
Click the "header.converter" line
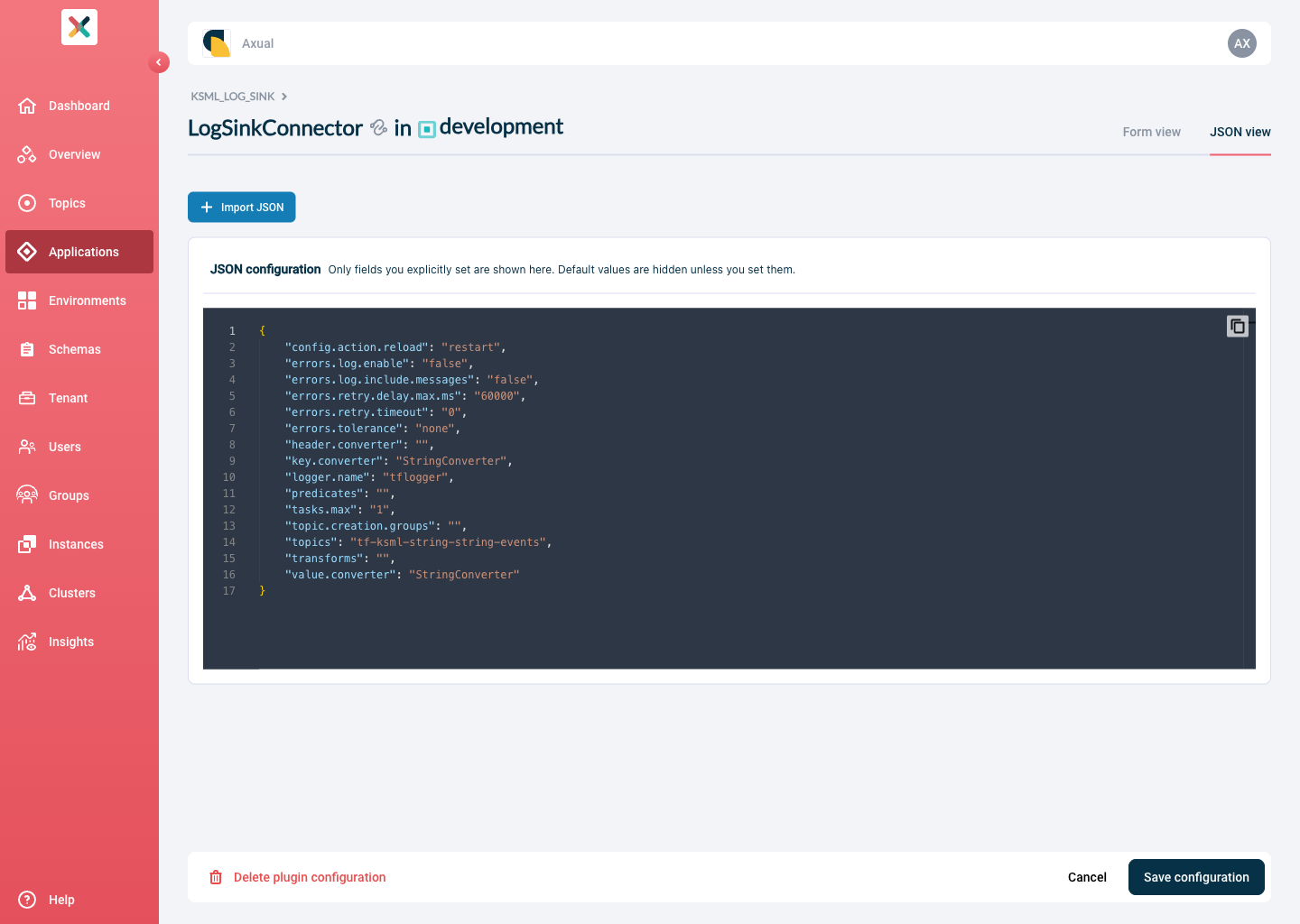tap(359, 445)
